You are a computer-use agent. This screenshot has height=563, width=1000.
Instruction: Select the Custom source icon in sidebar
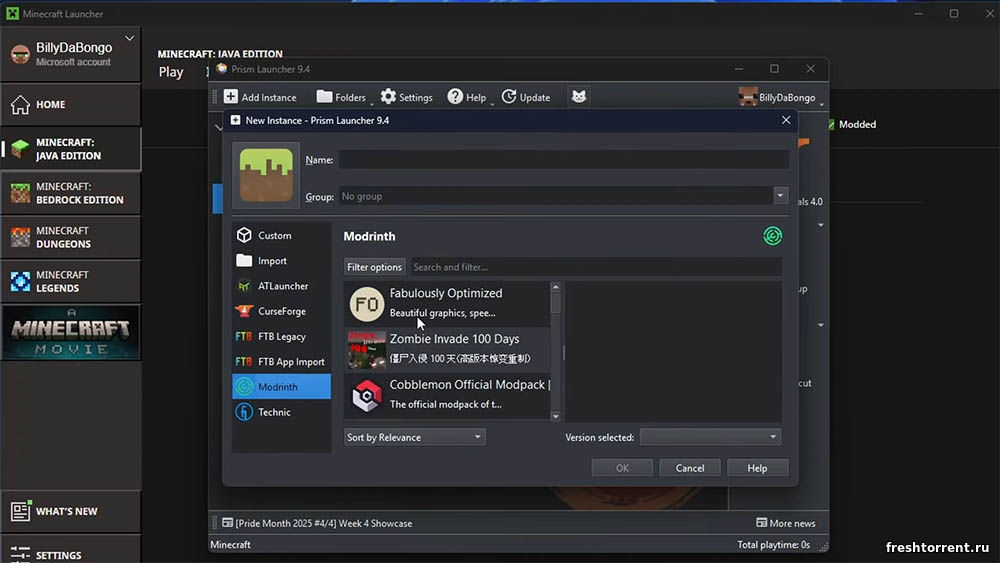tap(244, 236)
